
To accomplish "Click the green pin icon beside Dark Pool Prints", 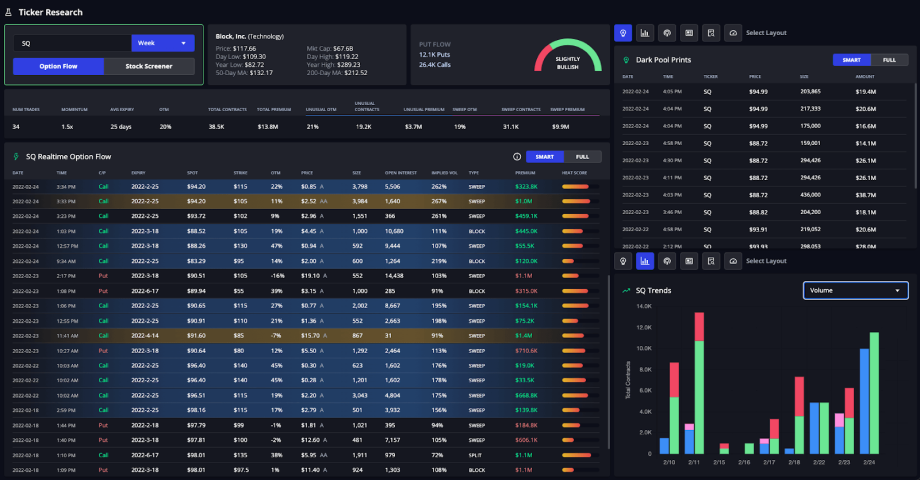I will click(626, 60).
